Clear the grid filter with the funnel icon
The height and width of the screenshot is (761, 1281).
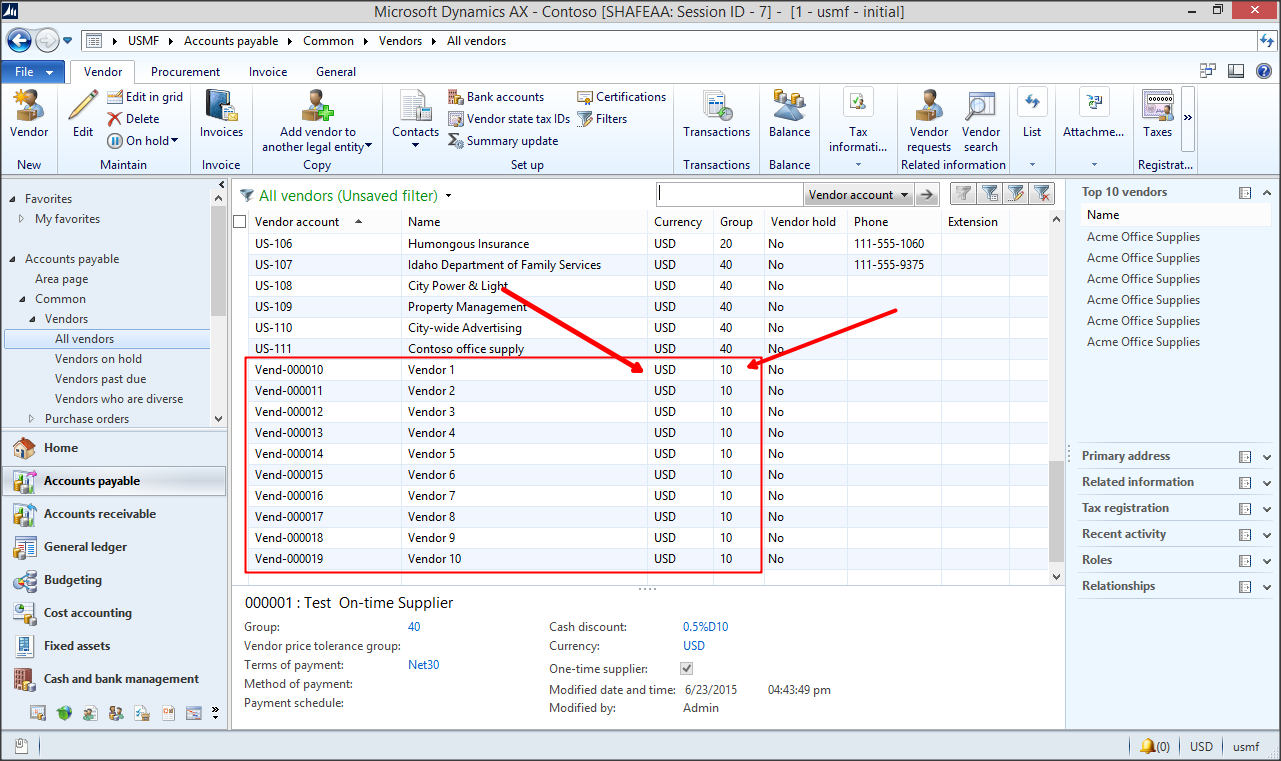coord(1041,192)
